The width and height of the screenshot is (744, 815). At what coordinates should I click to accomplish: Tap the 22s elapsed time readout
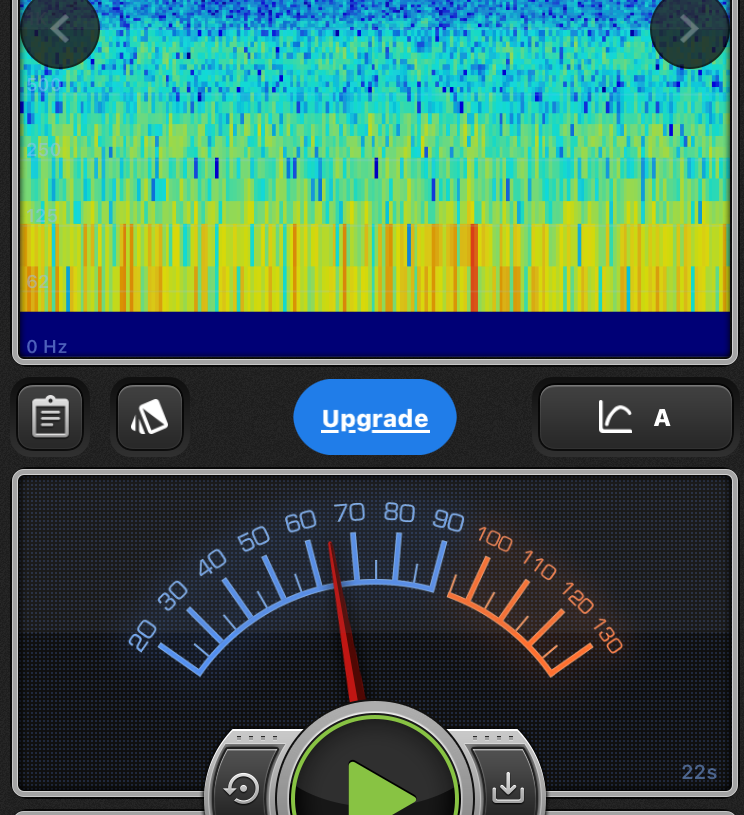point(699,772)
